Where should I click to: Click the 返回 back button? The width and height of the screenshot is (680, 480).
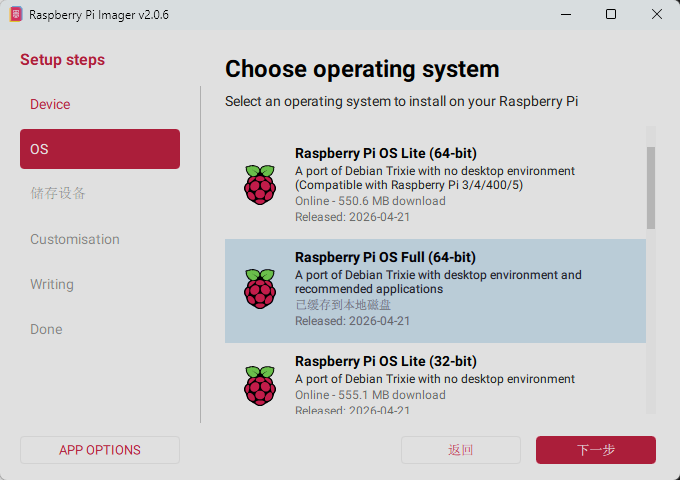pos(461,450)
